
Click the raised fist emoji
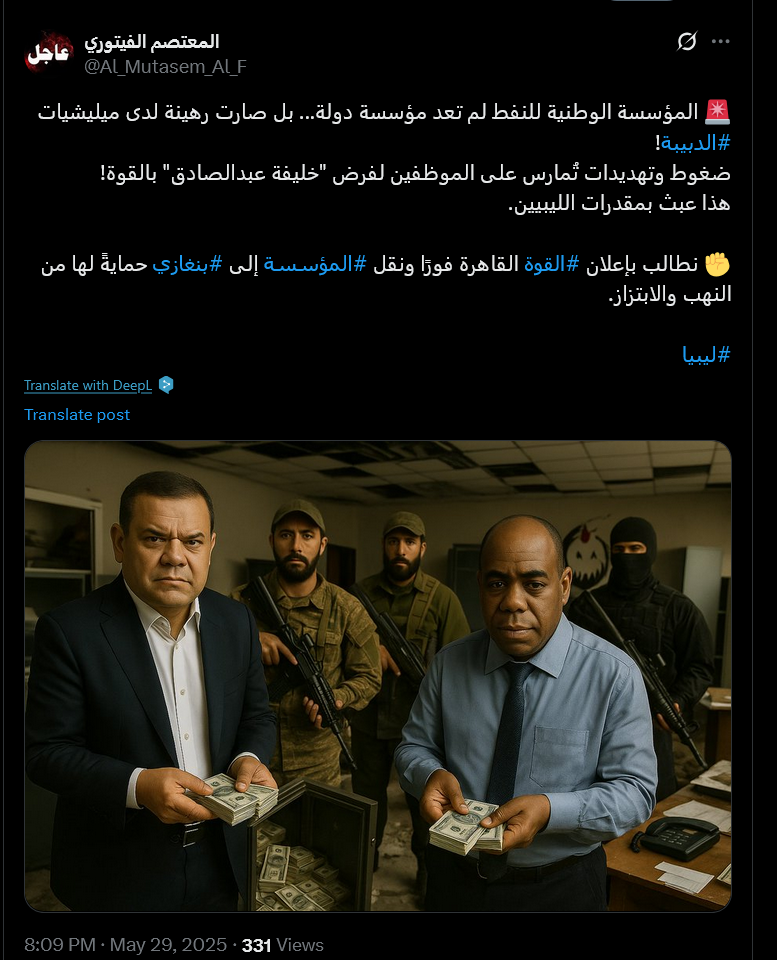pyautogui.click(x=717, y=264)
